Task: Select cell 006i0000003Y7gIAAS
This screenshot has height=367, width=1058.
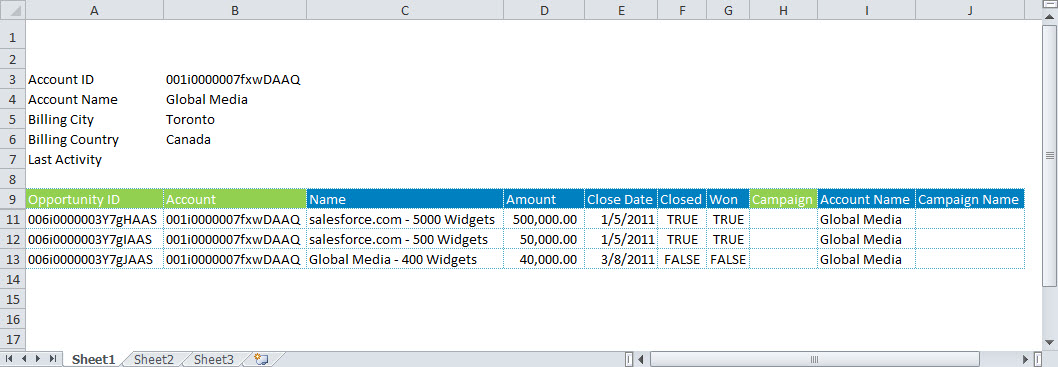Action: coord(94,239)
